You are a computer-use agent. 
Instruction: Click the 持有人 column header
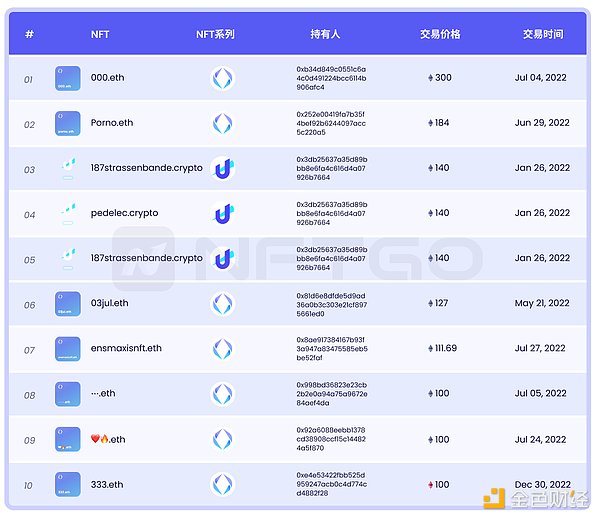click(325, 34)
